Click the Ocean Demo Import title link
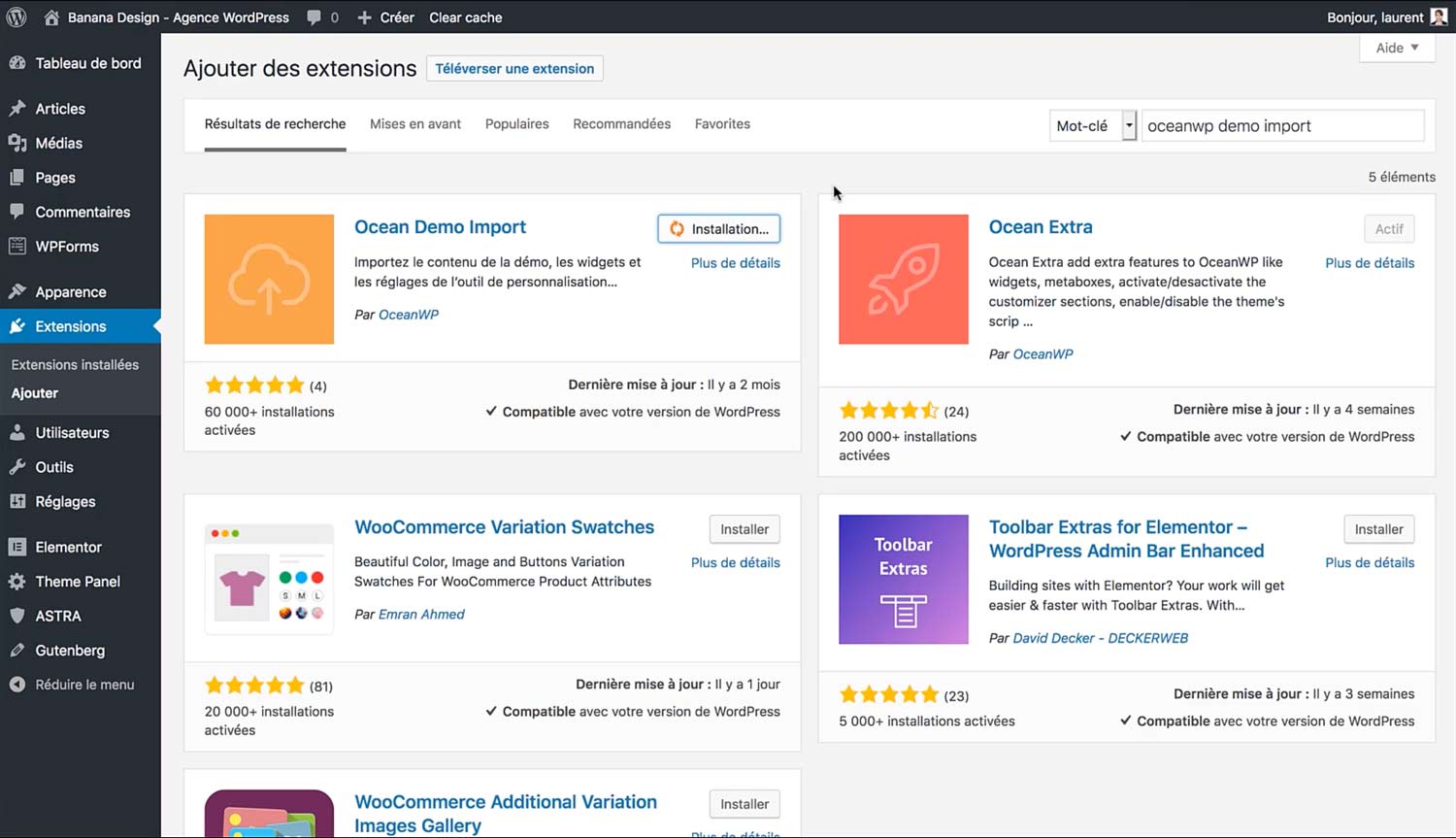Viewport: 1456px width, 838px height. (x=440, y=227)
